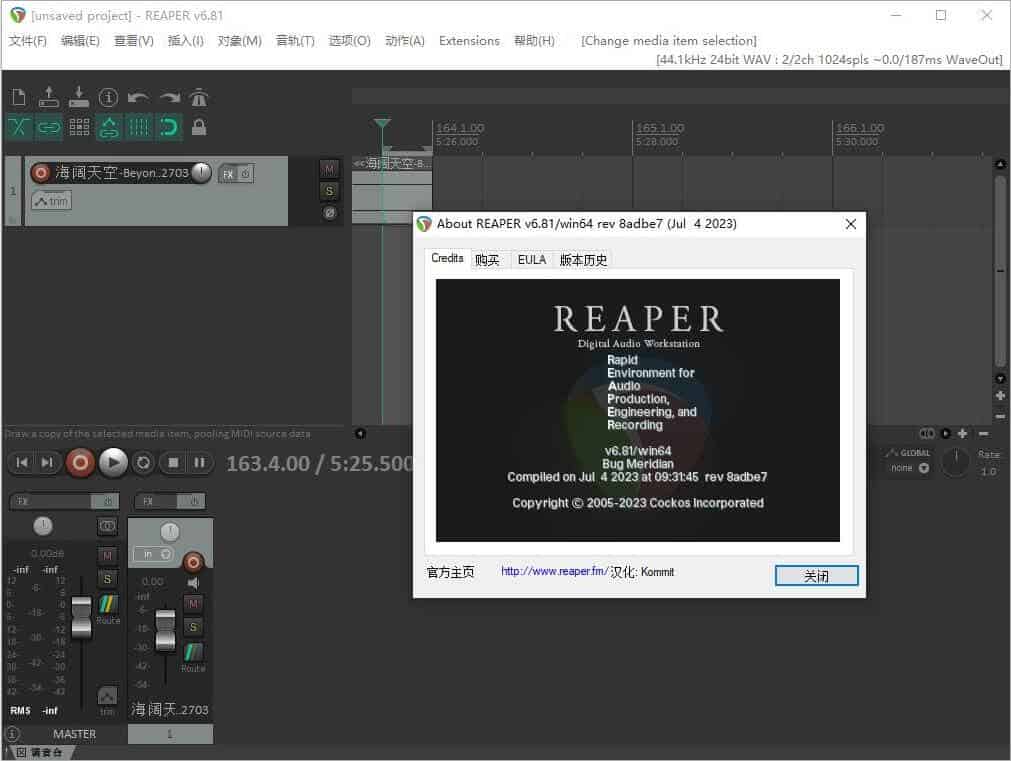Click the New Project toolbar icon

click(19, 97)
